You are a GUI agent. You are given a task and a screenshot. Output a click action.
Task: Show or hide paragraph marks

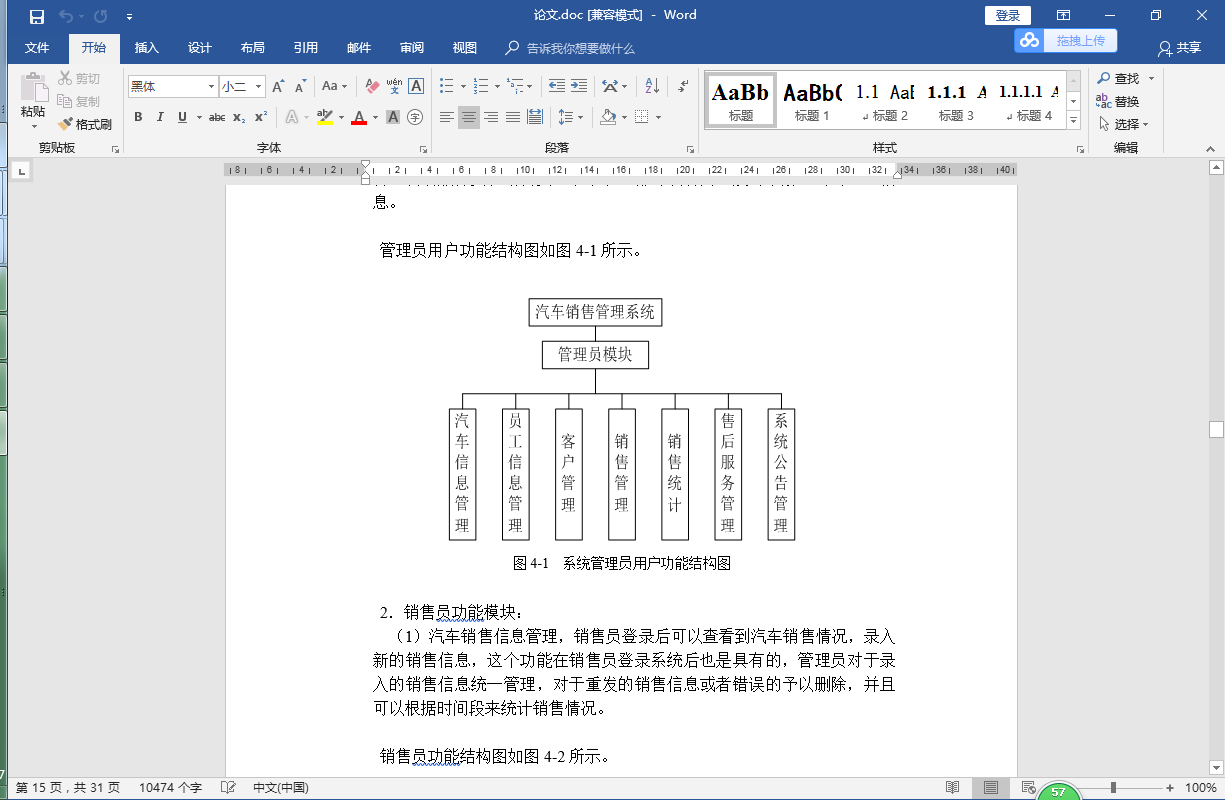(x=683, y=87)
